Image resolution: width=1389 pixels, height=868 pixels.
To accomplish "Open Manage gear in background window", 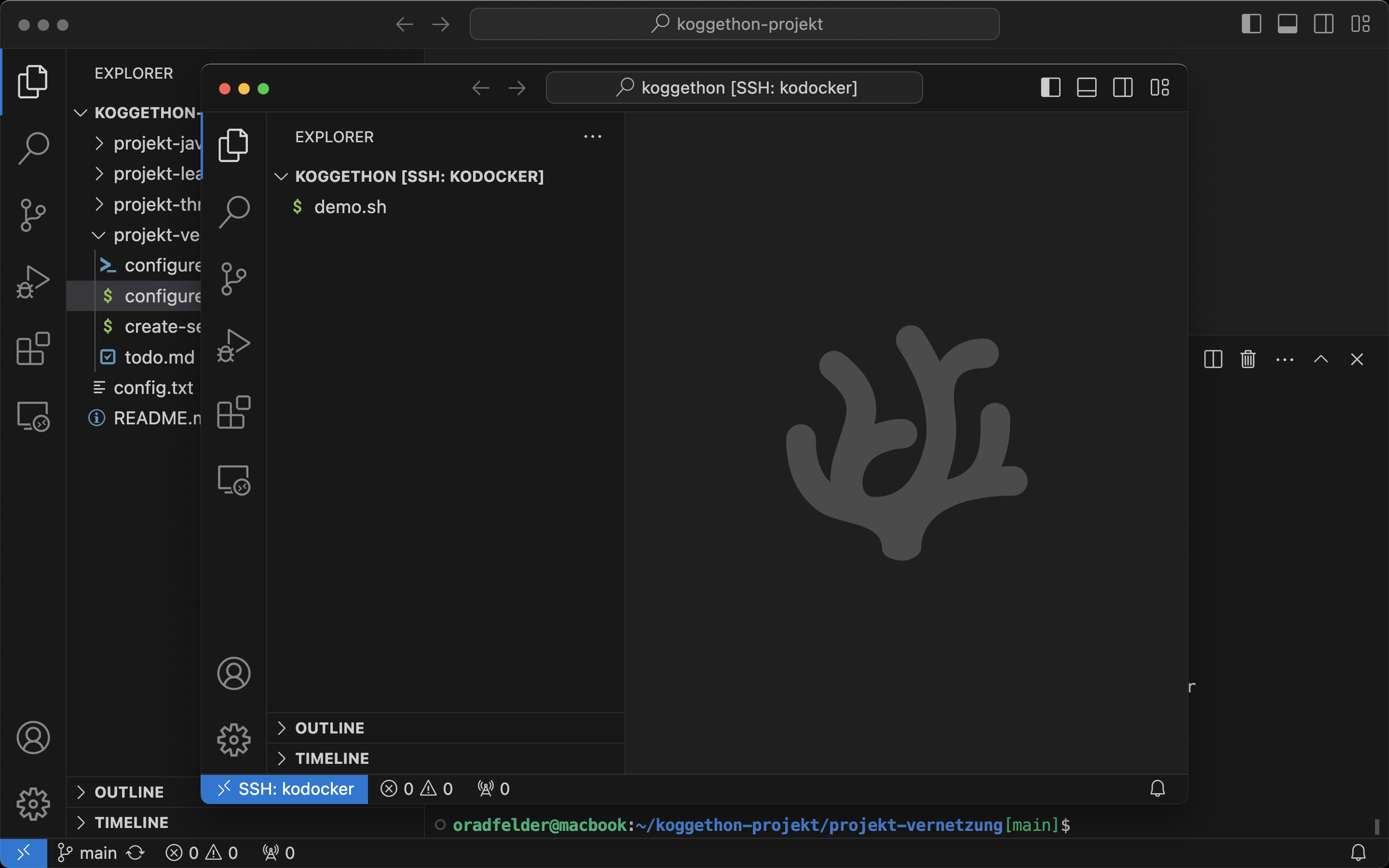I will [x=33, y=803].
